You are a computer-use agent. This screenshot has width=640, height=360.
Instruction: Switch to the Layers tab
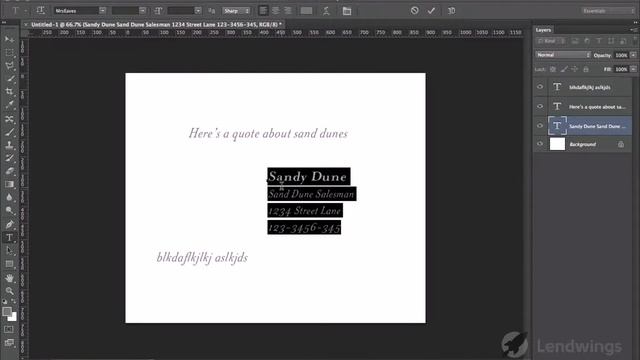543,30
